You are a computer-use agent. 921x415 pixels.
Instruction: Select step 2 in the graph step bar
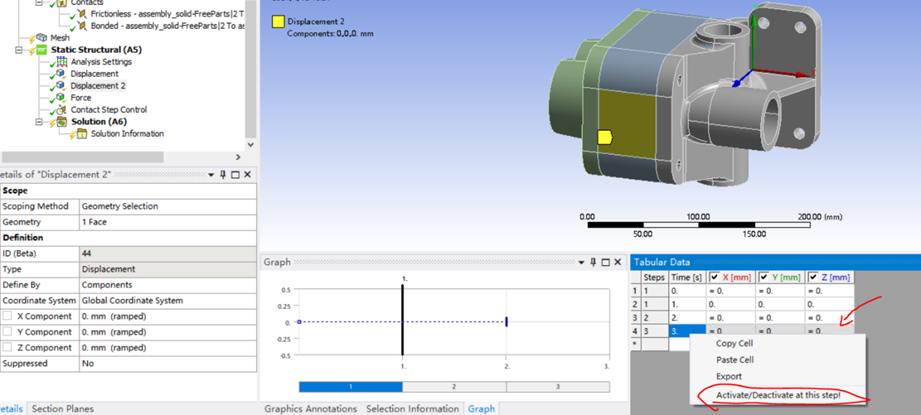click(x=454, y=387)
